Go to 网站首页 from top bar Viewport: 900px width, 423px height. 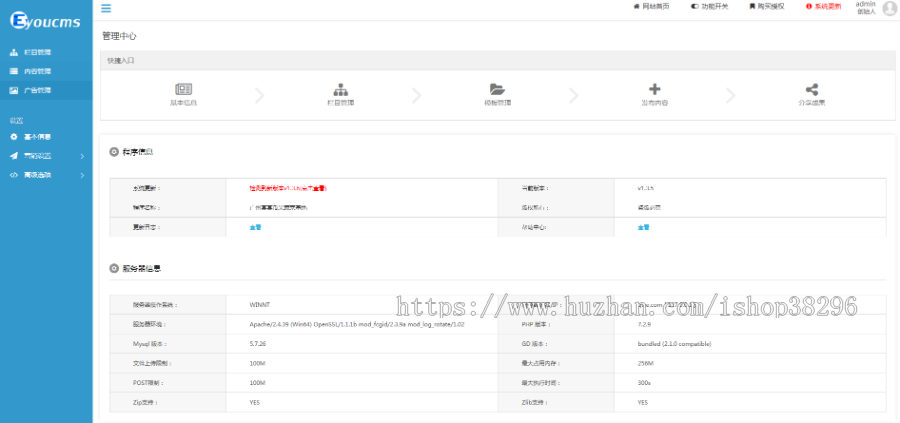[651, 6]
